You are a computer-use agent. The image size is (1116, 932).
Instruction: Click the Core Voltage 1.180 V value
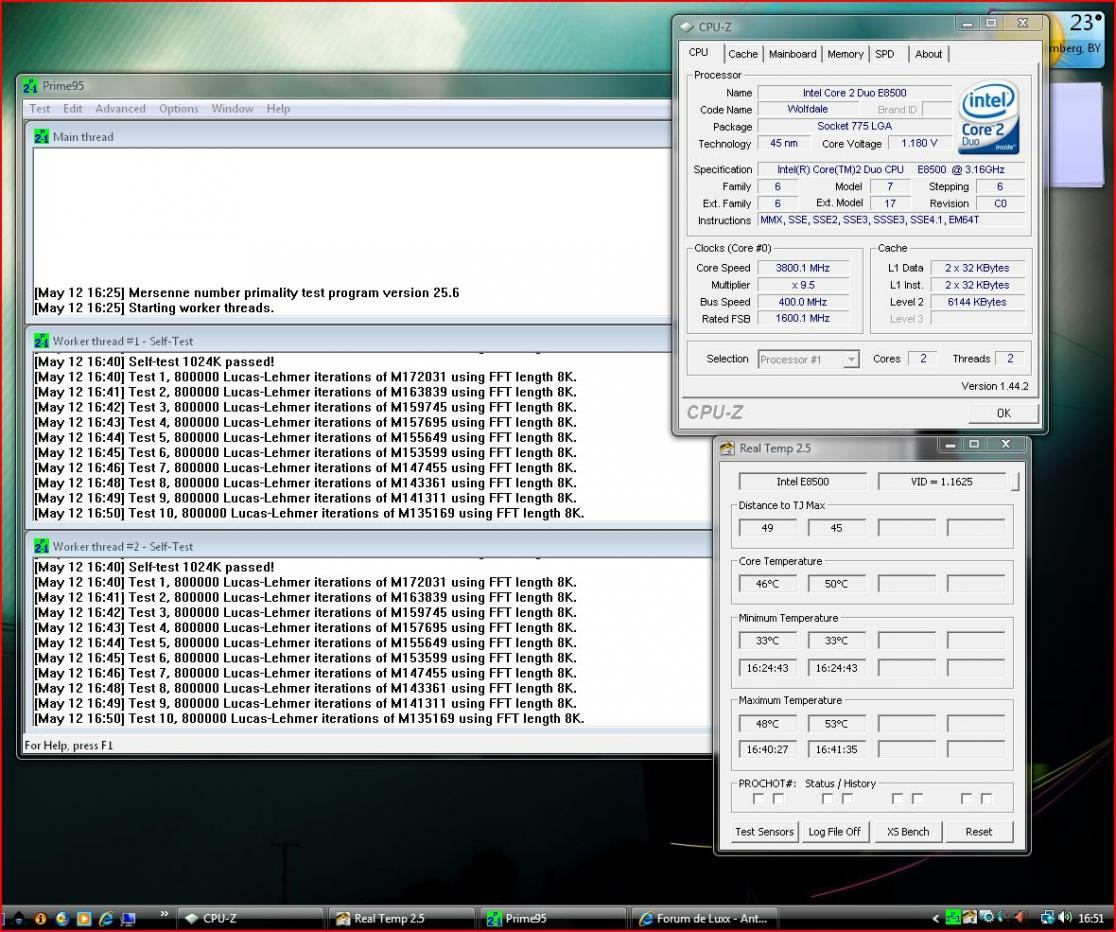coord(919,144)
